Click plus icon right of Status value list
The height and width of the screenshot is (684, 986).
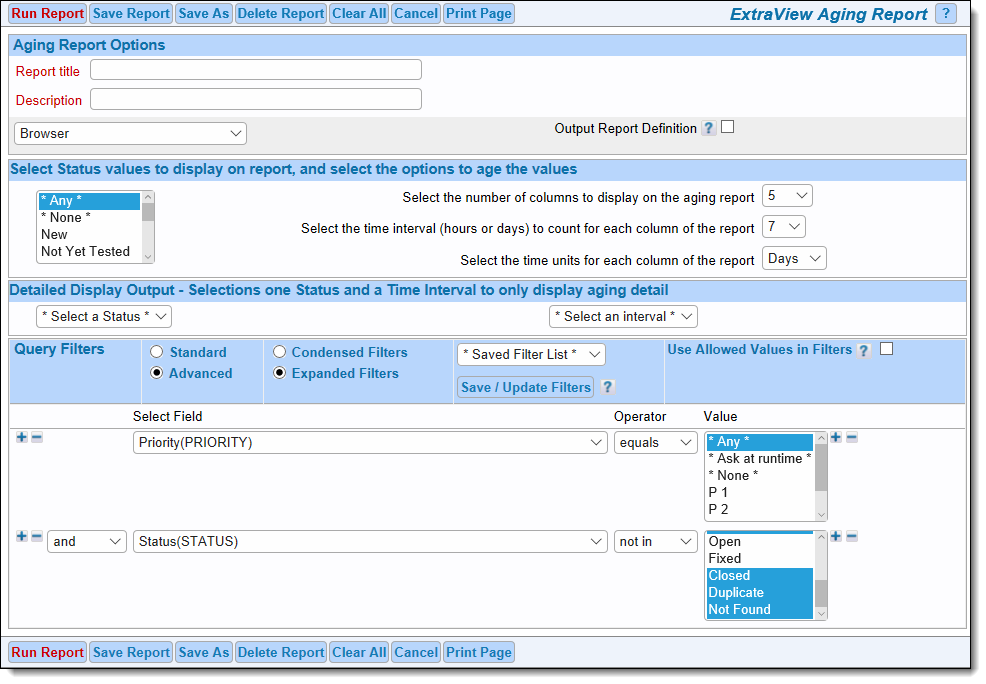(837, 537)
